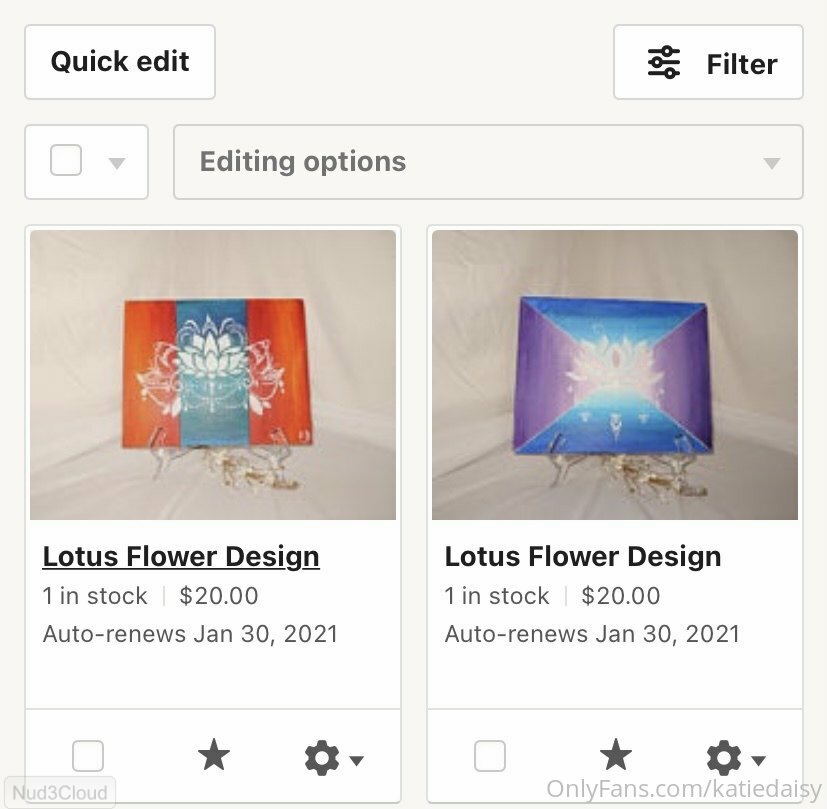This screenshot has height=809, width=827.
Task: Click the blue listing's Auto-renews date
Action: 592,634
